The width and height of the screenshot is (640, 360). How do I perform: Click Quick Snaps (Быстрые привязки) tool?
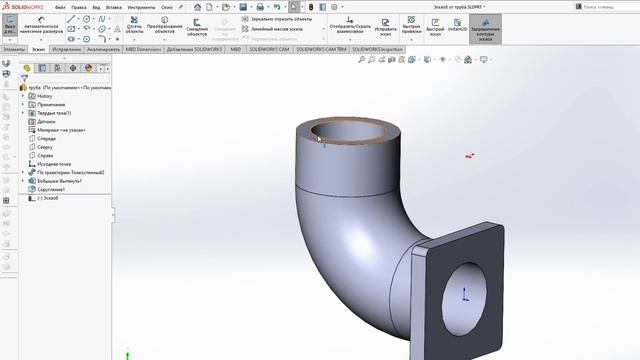click(411, 25)
